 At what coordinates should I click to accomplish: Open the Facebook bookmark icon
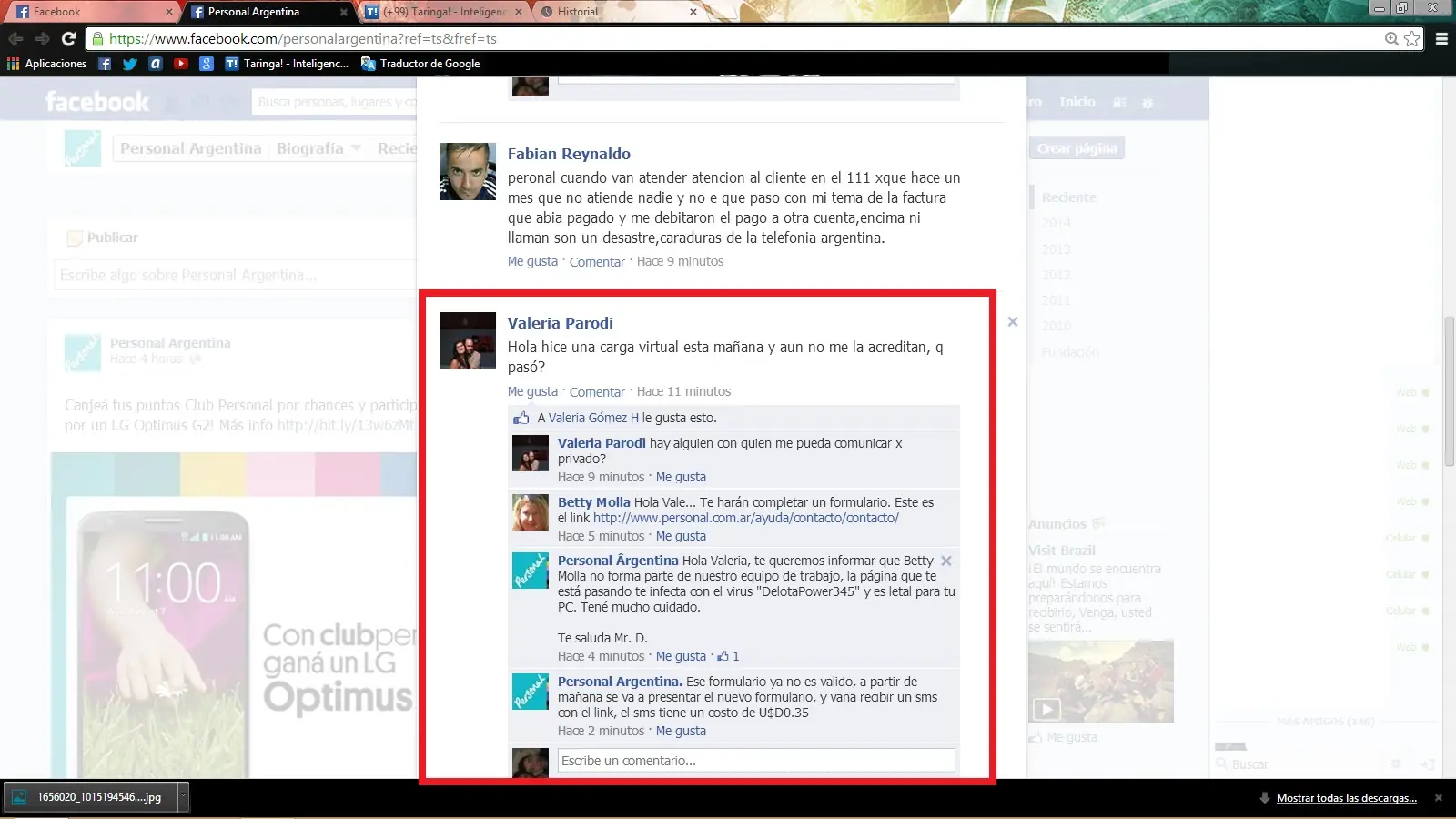tap(105, 64)
